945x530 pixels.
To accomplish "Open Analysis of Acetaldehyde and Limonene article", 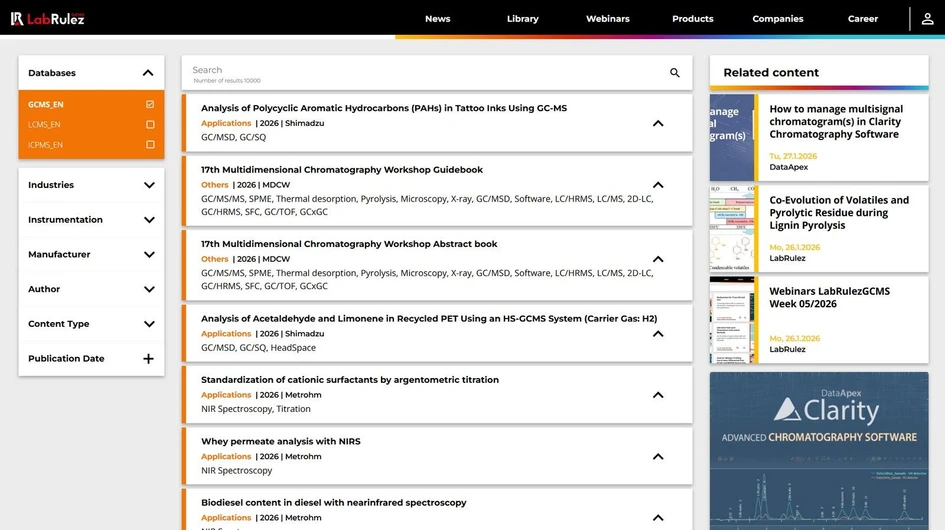I will (428, 319).
